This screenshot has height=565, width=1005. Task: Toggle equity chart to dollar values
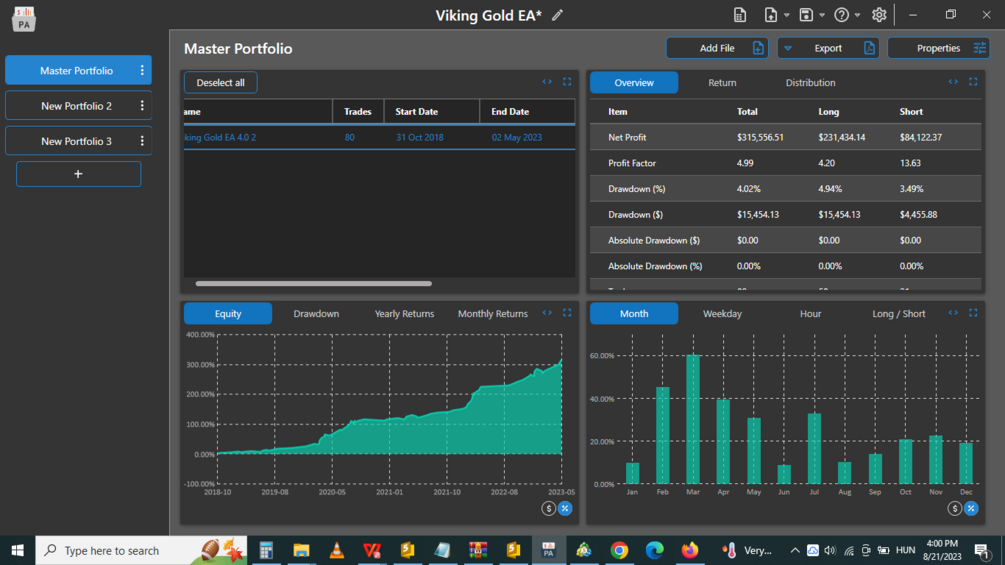click(x=549, y=509)
